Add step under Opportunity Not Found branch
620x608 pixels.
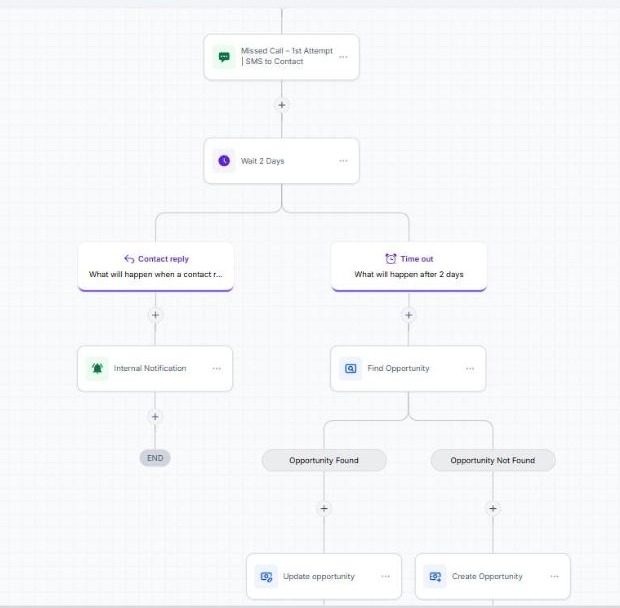click(493, 508)
